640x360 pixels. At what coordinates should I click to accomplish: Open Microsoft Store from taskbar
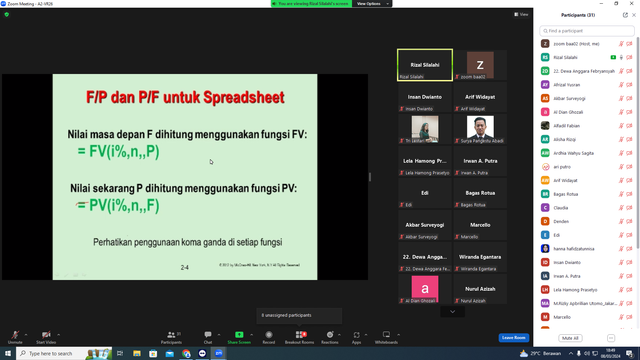pyautogui.click(x=153, y=353)
